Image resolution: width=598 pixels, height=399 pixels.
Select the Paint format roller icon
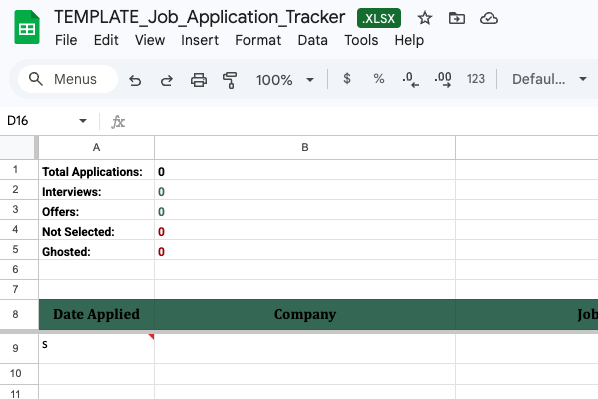tap(230, 80)
